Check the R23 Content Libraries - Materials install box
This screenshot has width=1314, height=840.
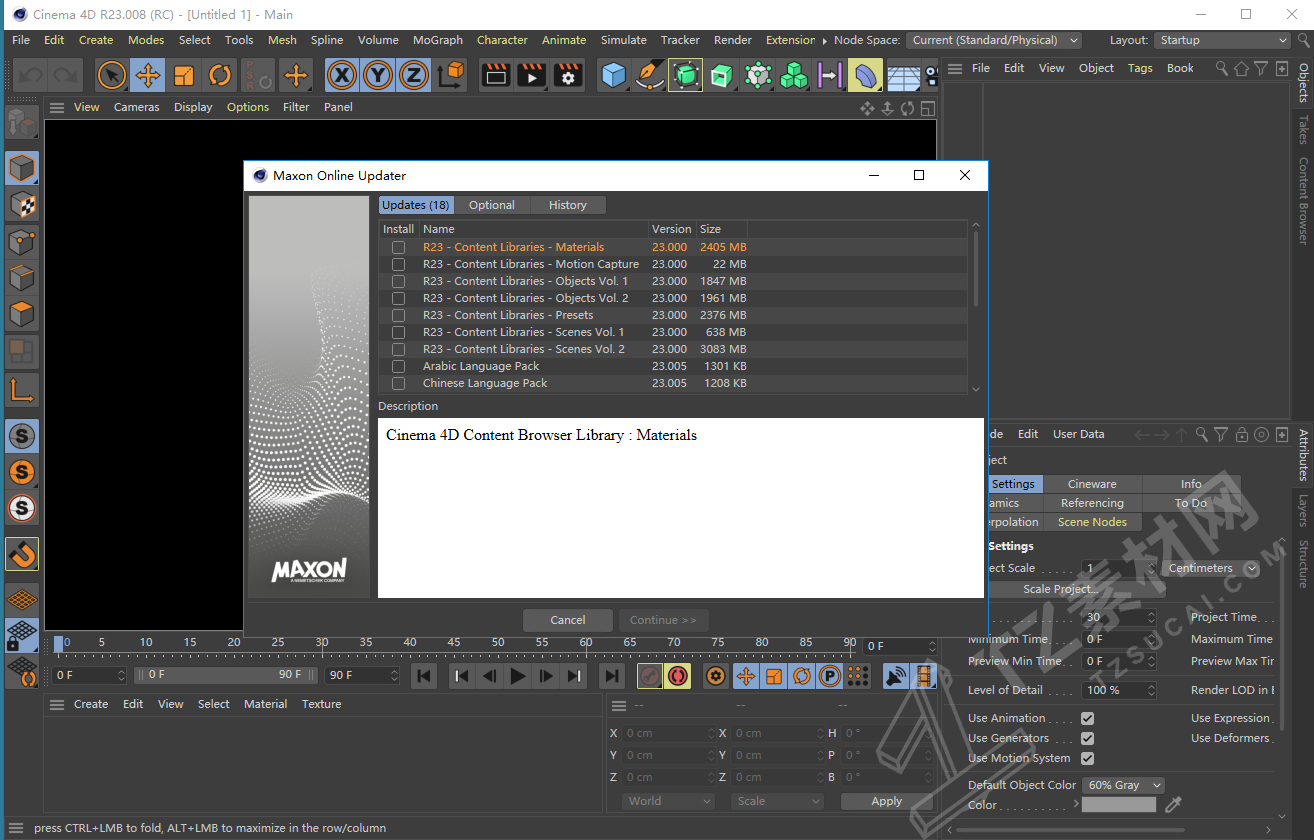click(x=398, y=247)
